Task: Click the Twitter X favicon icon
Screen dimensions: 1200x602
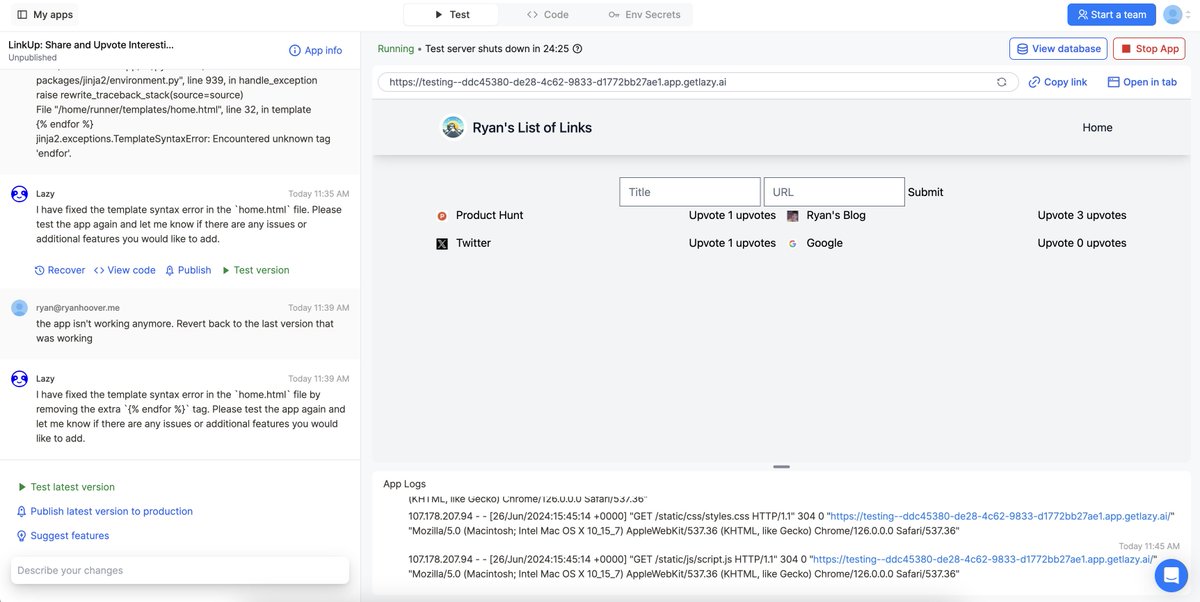Action: 442,243
